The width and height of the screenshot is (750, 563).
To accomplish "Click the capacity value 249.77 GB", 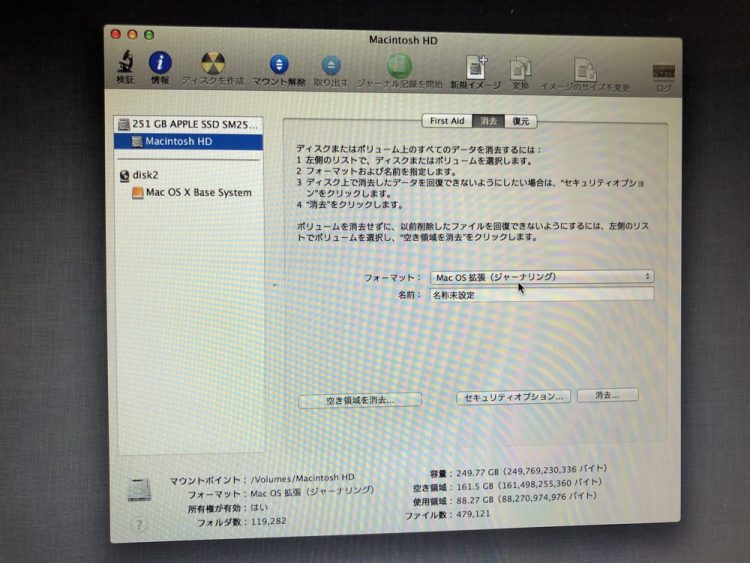I will 477,473.
